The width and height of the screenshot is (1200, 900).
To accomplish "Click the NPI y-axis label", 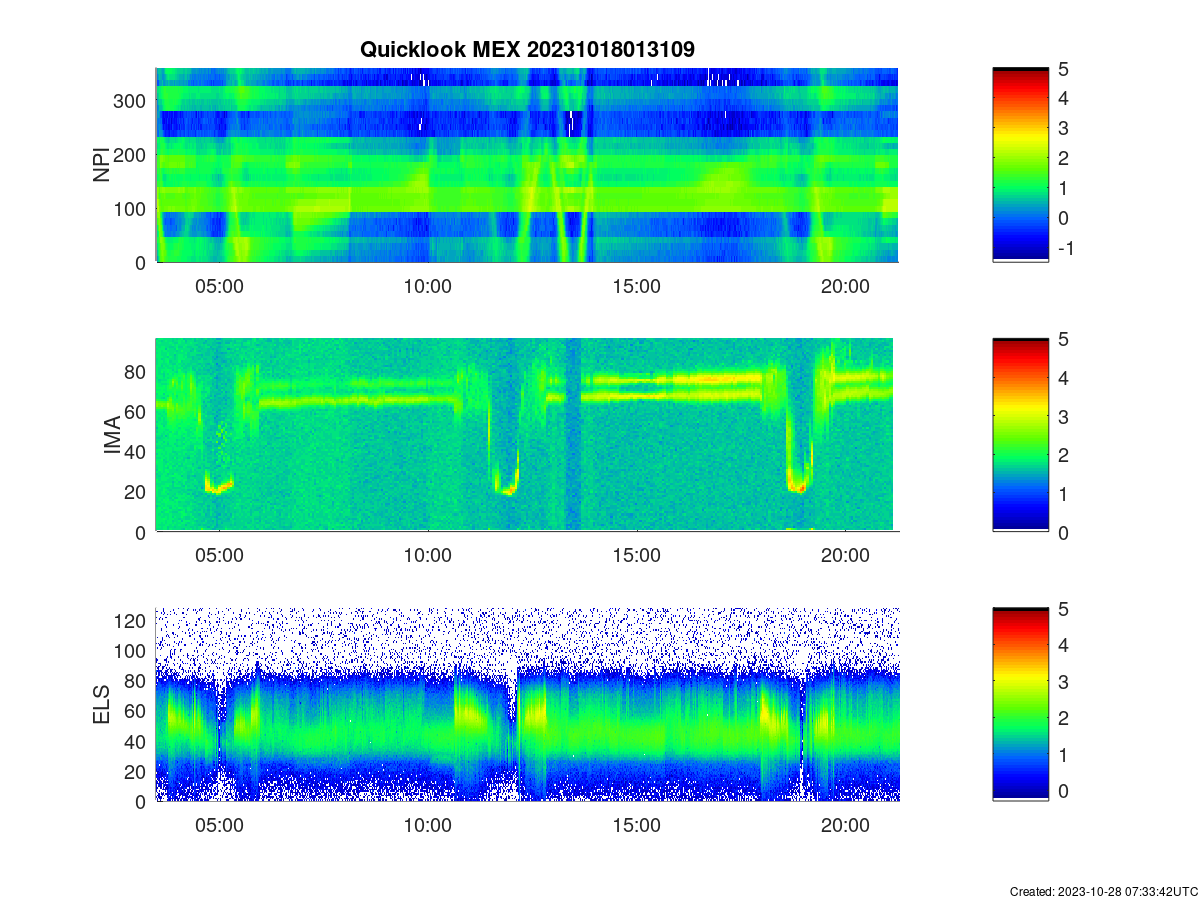I will 102,165.
